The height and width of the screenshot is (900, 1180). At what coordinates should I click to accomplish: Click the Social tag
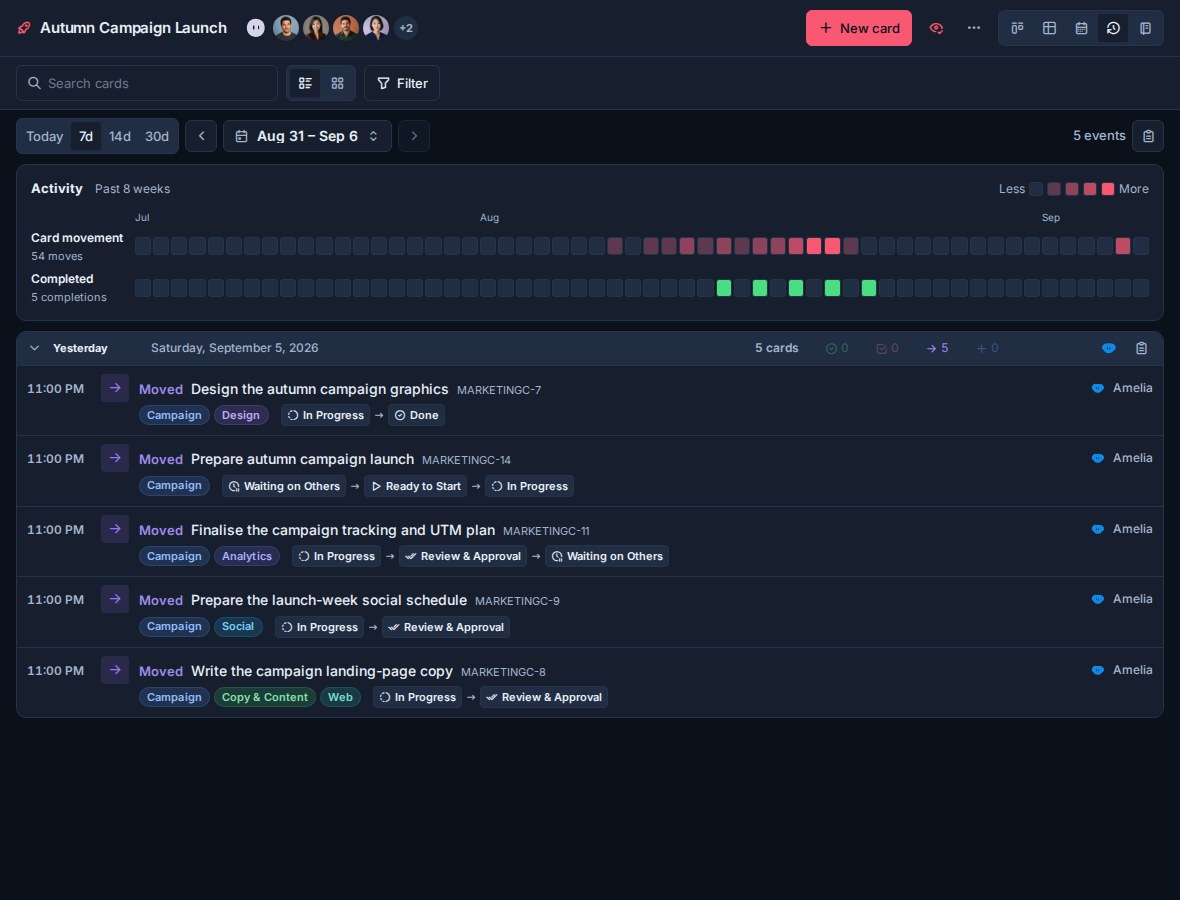coord(238,626)
